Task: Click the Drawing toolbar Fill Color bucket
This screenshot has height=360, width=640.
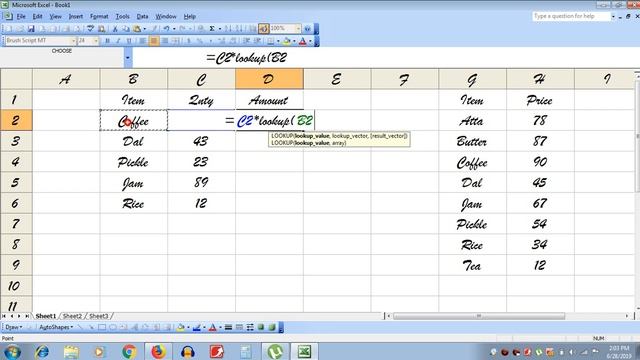Action: (180, 327)
